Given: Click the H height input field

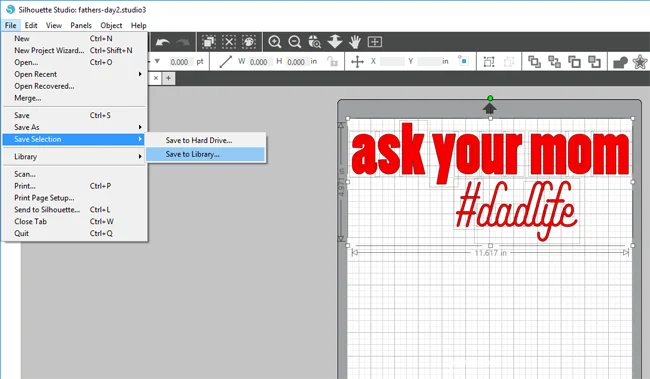Looking at the screenshot, I should [x=298, y=62].
